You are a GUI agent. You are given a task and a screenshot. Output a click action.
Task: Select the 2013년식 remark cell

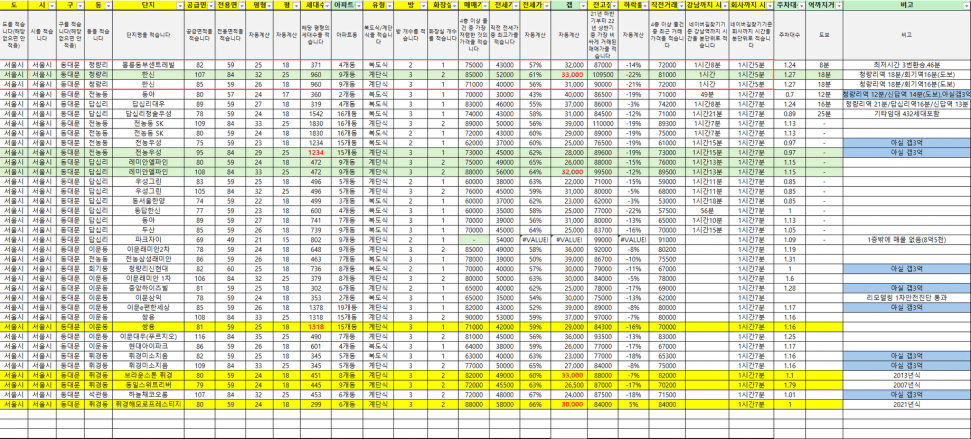coord(907,375)
